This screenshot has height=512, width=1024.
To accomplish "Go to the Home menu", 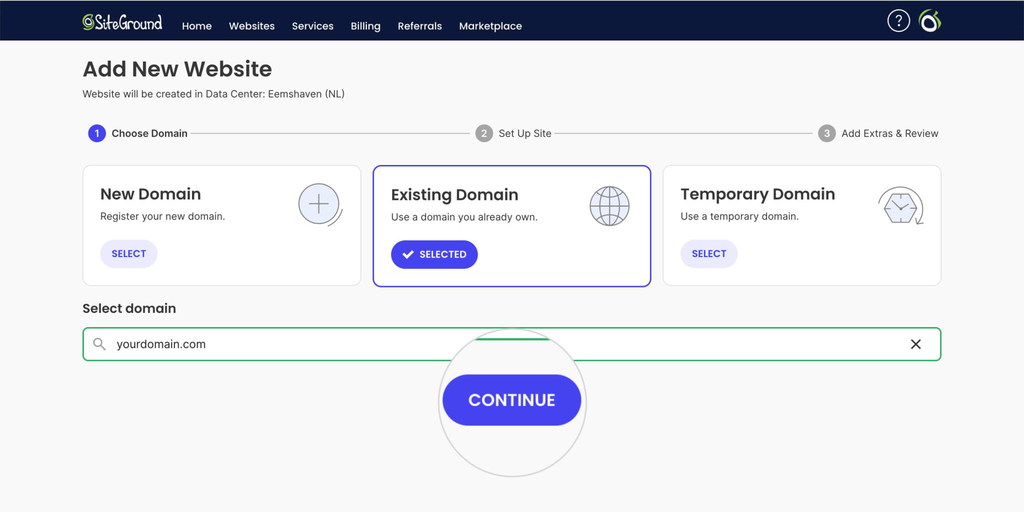I will click(197, 26).
